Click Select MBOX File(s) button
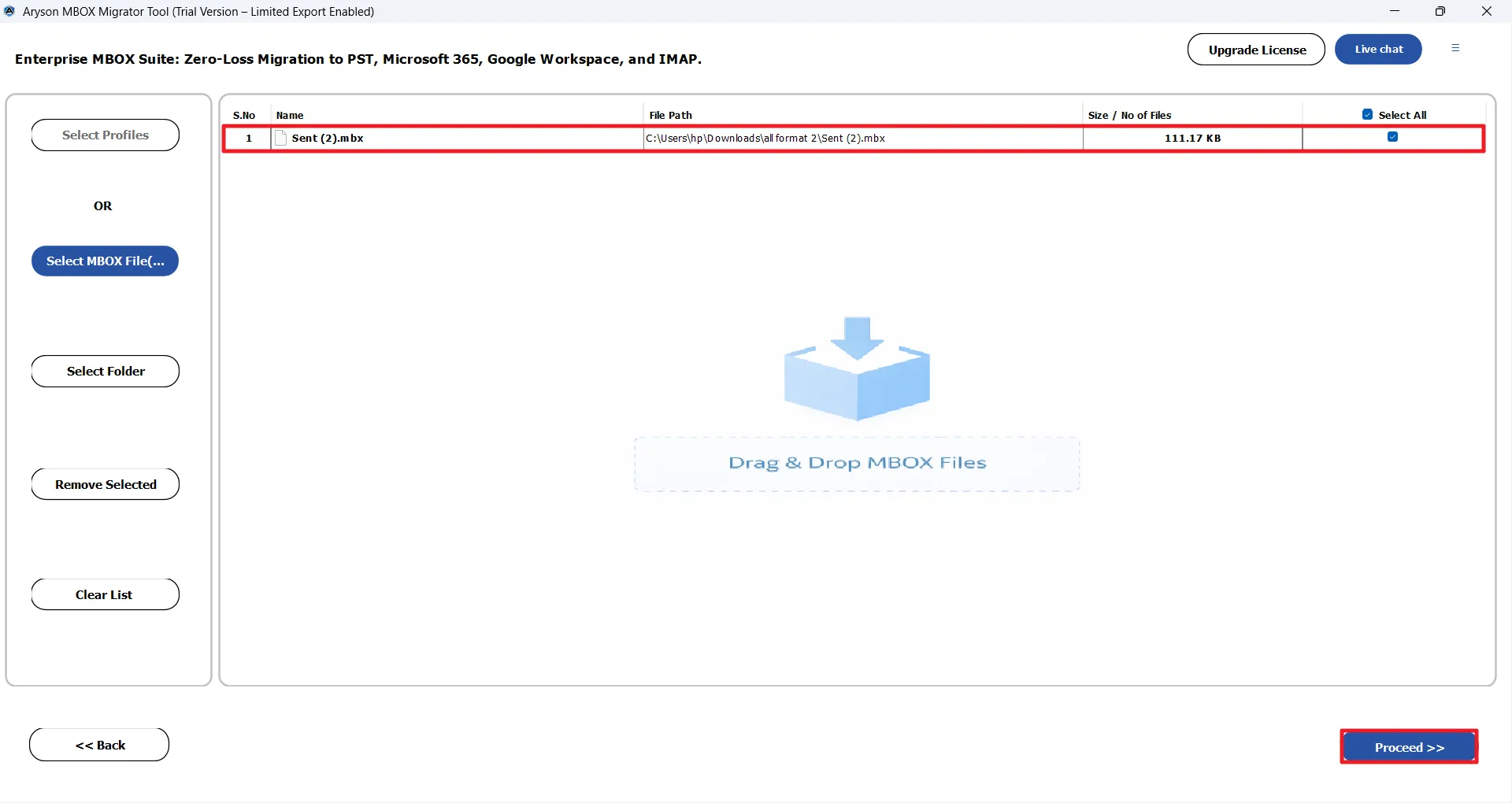Screen dimensions: 1512x803 pos(106,261)
